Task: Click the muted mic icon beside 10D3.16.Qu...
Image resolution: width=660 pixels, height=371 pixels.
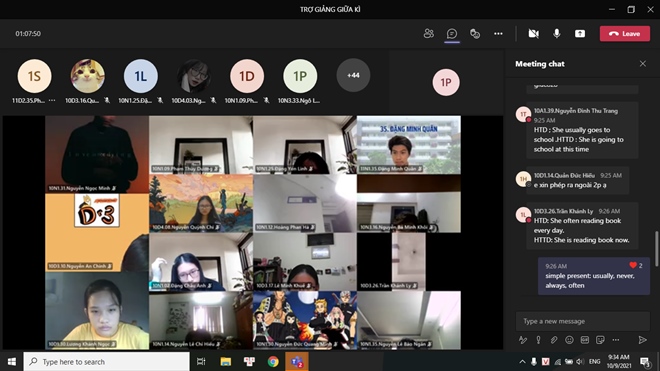Action: [x=106, y=100]
